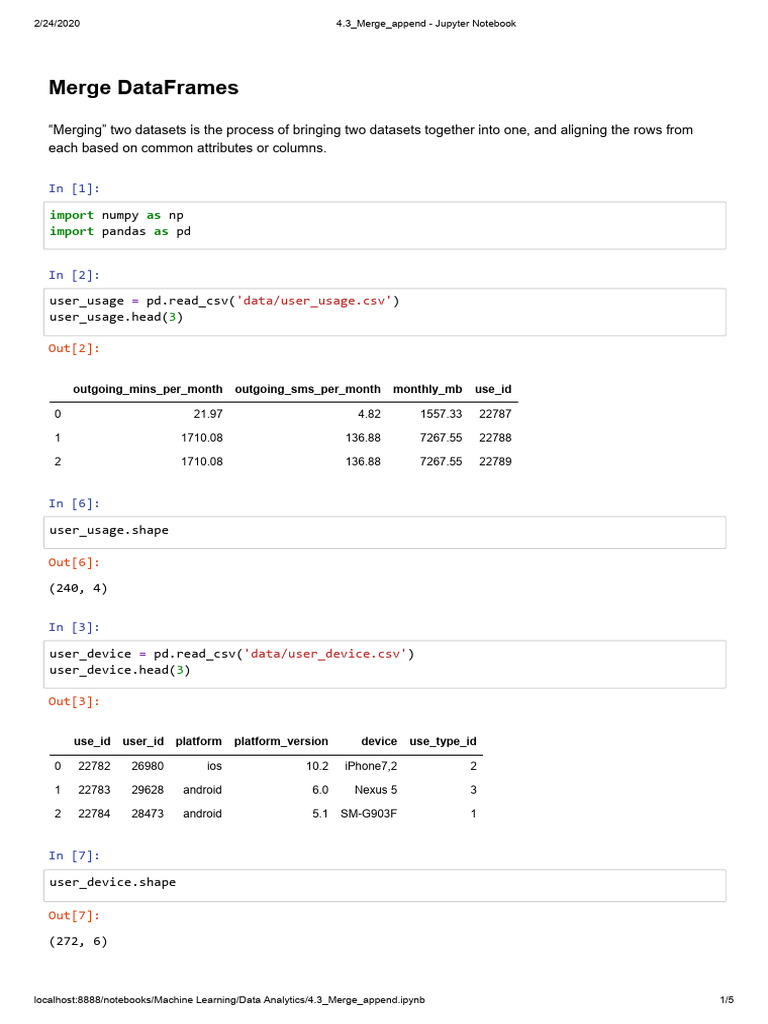
Task: Click the outgoing_mins_per_month column header
Action: click(x=148, y=389)
